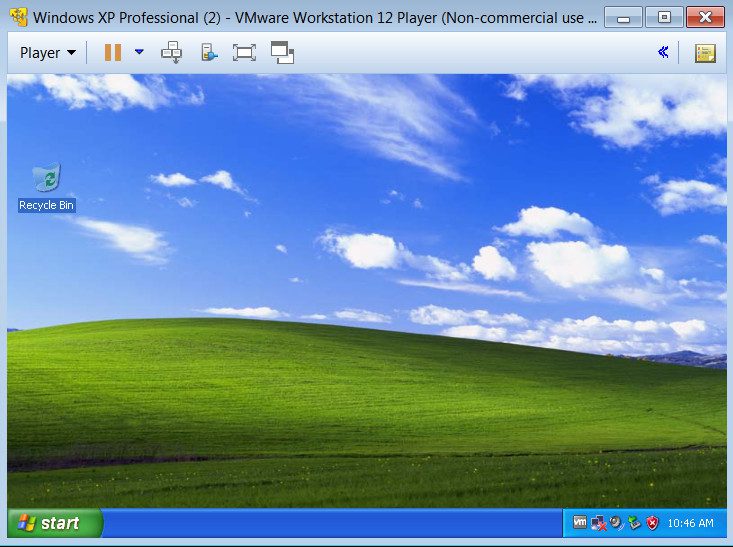Maximize the VMware Player window
The width and height of the screenshot is (733, 547).
click(x=664, y=17)
